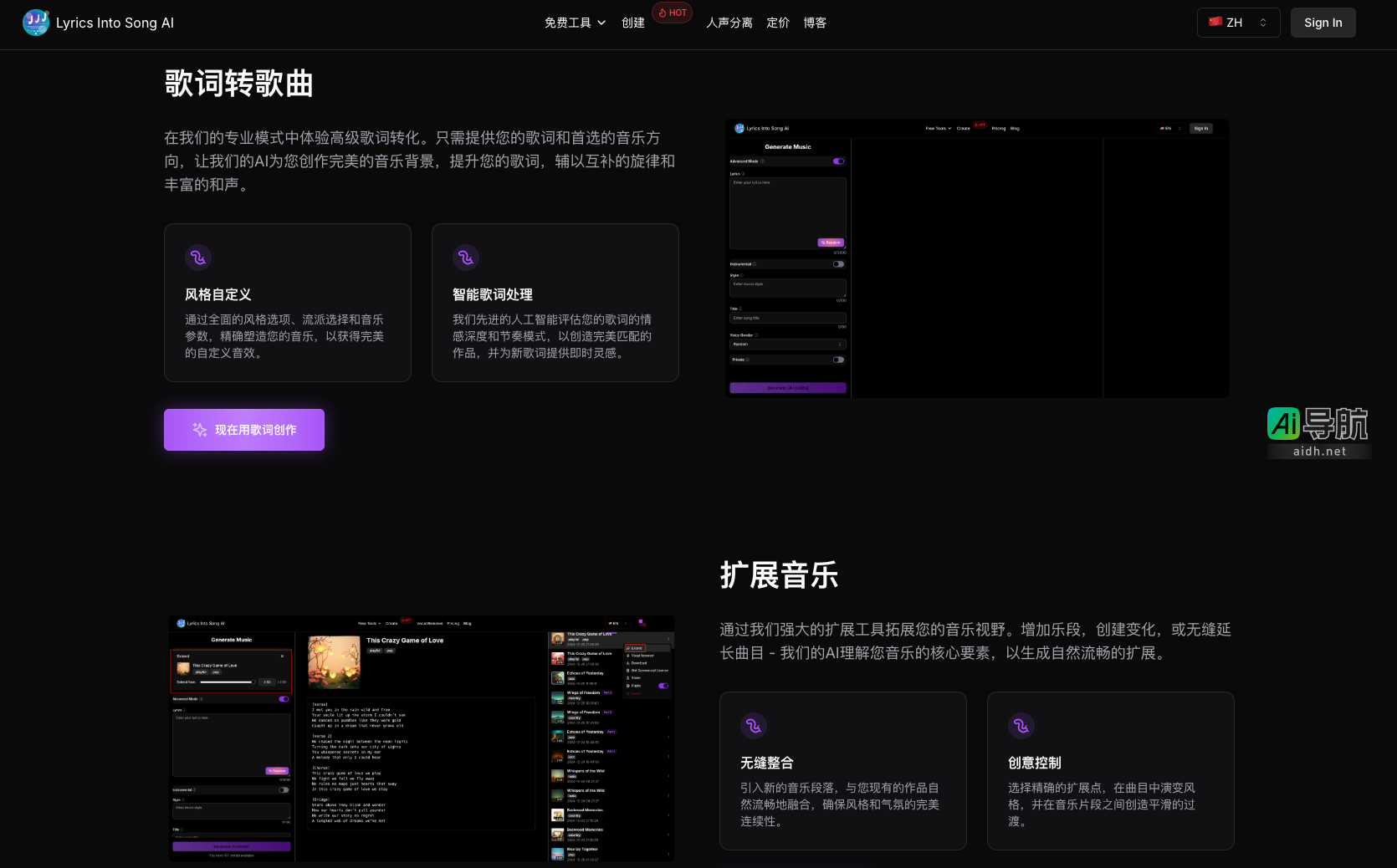Select 定价 from the navigation menu
Image resolution: width=1397 pixels, height=868 pixels.
click(x=777, y=23)
